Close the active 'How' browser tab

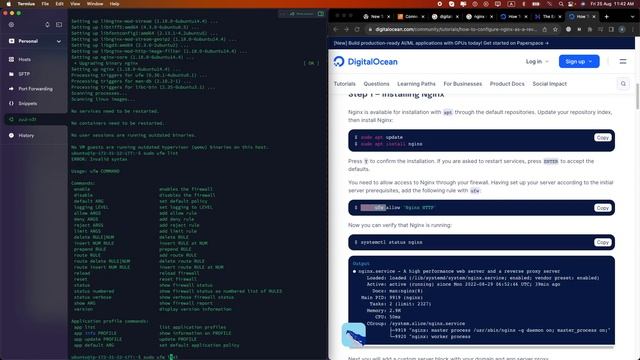594,17
